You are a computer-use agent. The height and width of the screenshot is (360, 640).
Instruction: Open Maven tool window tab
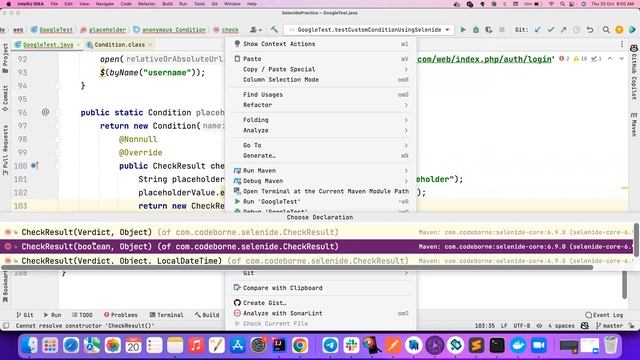tap(634, 125)
